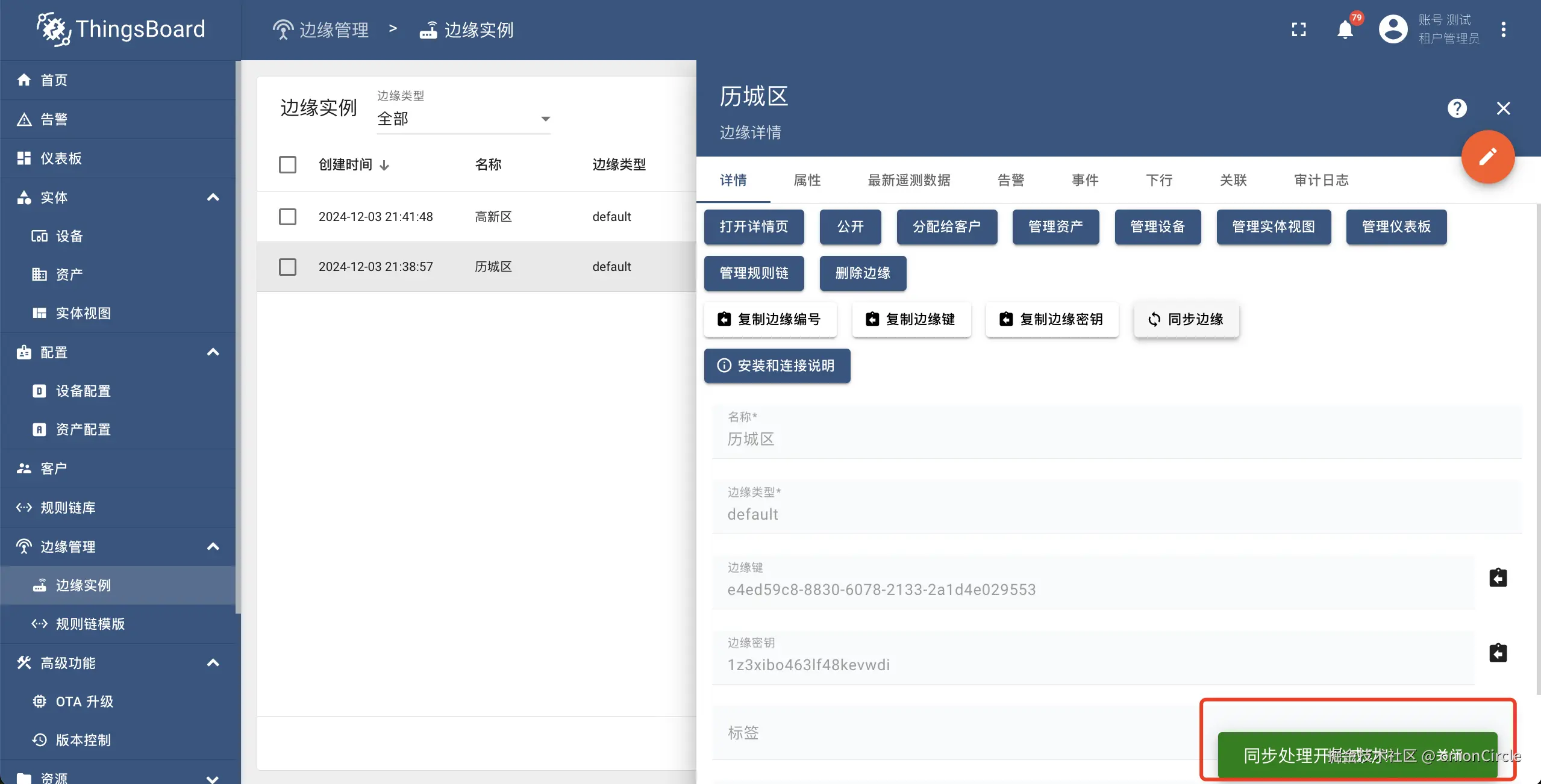1541x784 pixels.
Task: Collapse the 实体 sidebar section
Action: click(x=213, y=198)
